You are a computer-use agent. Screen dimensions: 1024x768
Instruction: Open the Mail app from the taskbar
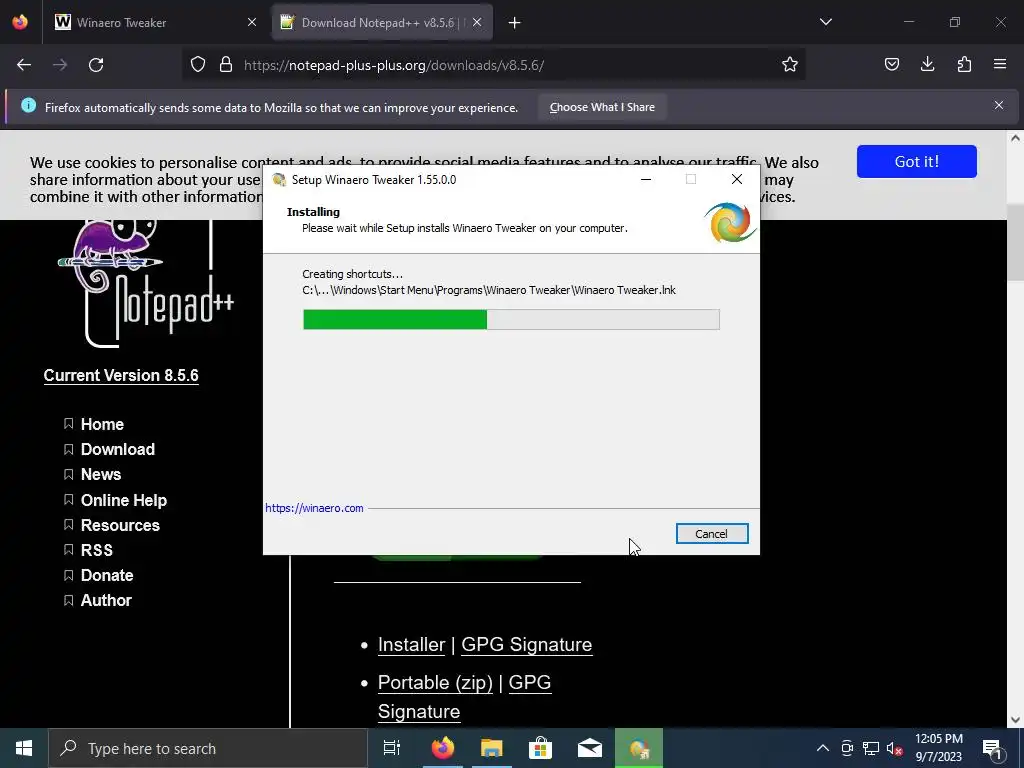[x=590, y=748]
